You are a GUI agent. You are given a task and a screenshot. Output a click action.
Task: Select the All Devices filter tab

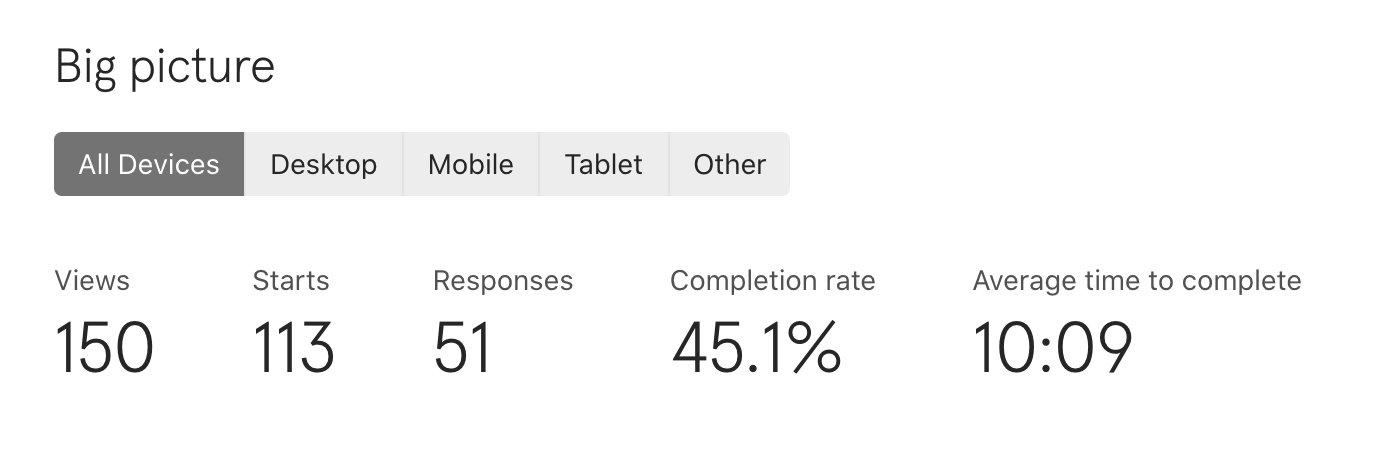click(x=149, y=164)
